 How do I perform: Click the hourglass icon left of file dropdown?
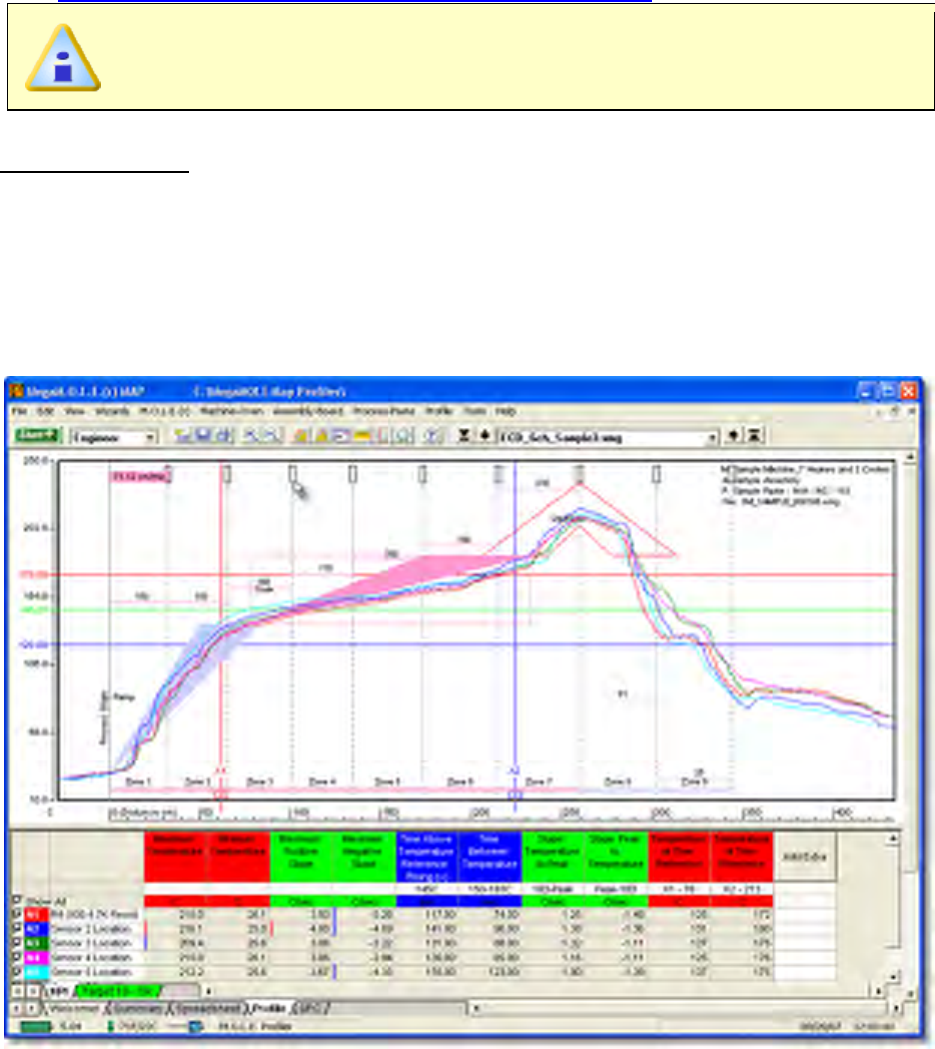click(463, 436)
